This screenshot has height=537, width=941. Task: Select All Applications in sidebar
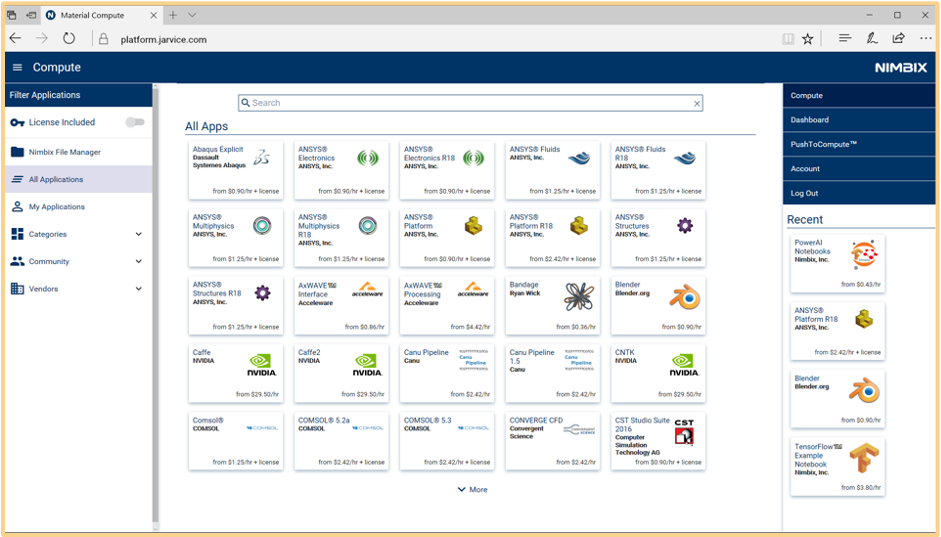click(x=79, y=179)
